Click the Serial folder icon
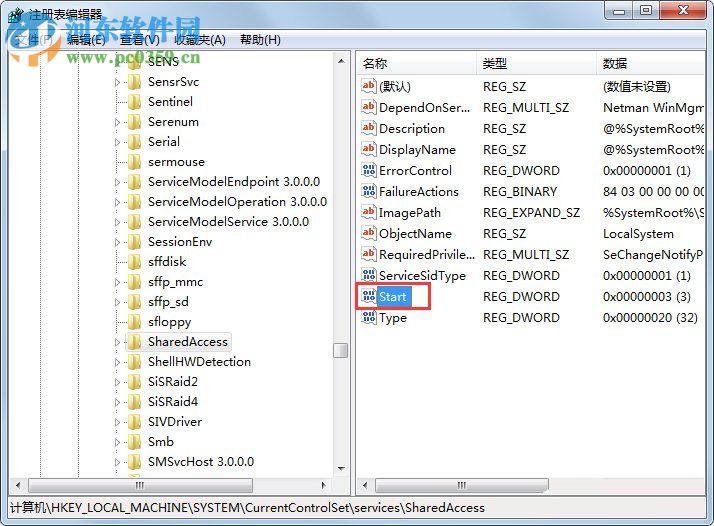 click(134, 142)
